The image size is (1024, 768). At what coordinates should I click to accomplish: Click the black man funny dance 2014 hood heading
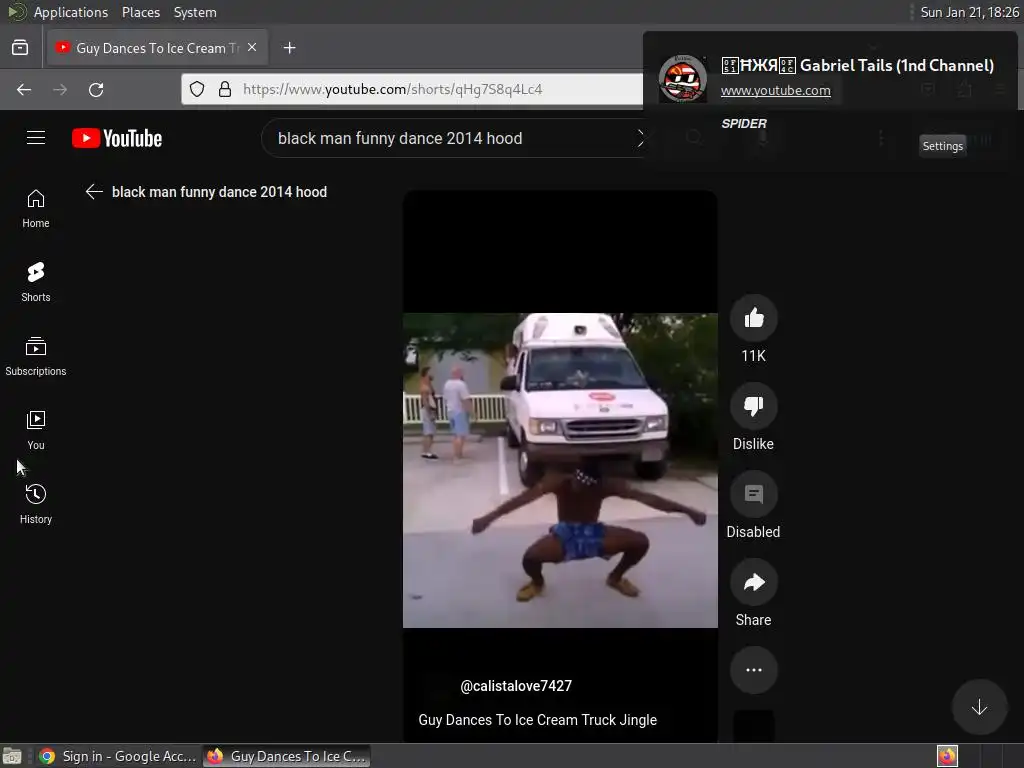click(x=219, y=191)
